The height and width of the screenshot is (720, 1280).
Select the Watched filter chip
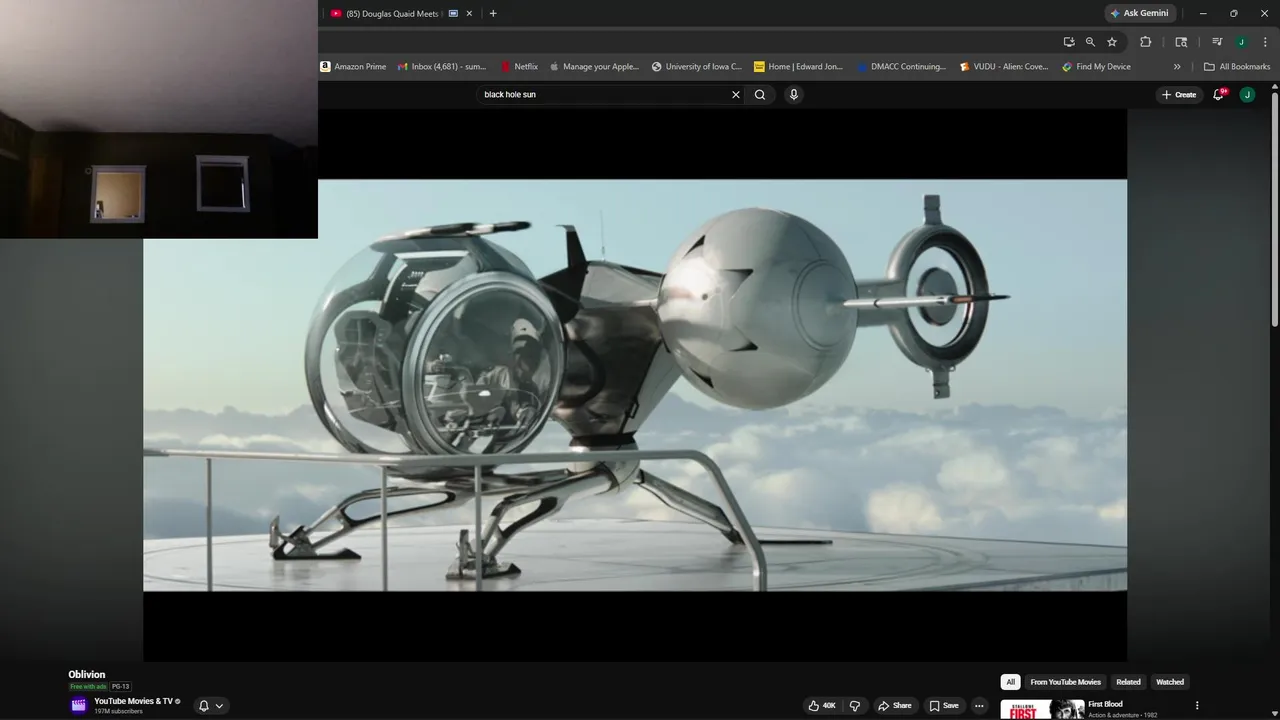coord(1170,682)
